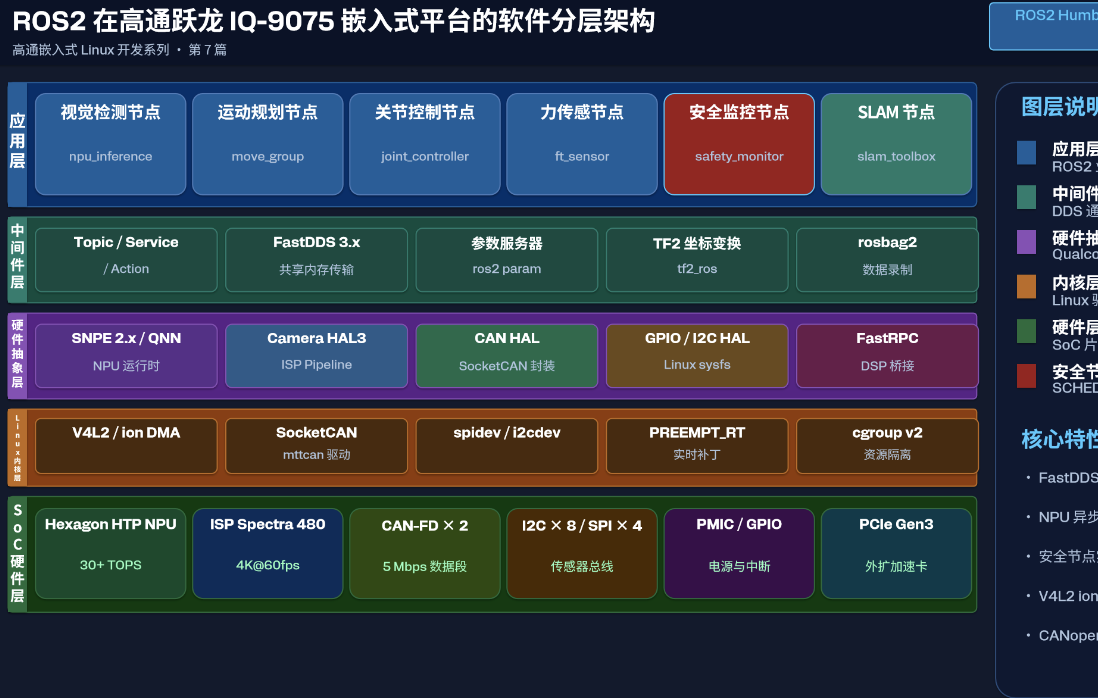1098x698 pixels.
Task: Click the Topic / Service / Action box
Action: [126, 260]
